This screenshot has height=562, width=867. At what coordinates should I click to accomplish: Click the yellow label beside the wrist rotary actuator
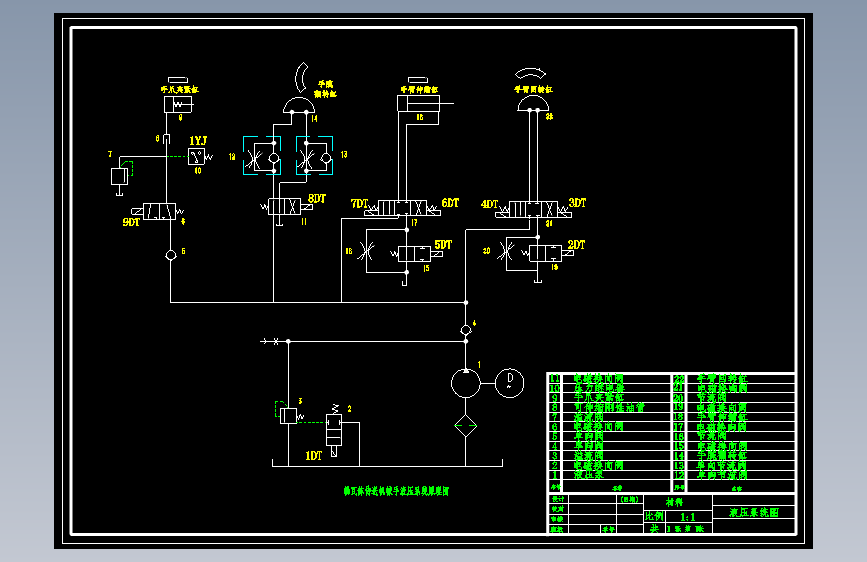point(326,89)
